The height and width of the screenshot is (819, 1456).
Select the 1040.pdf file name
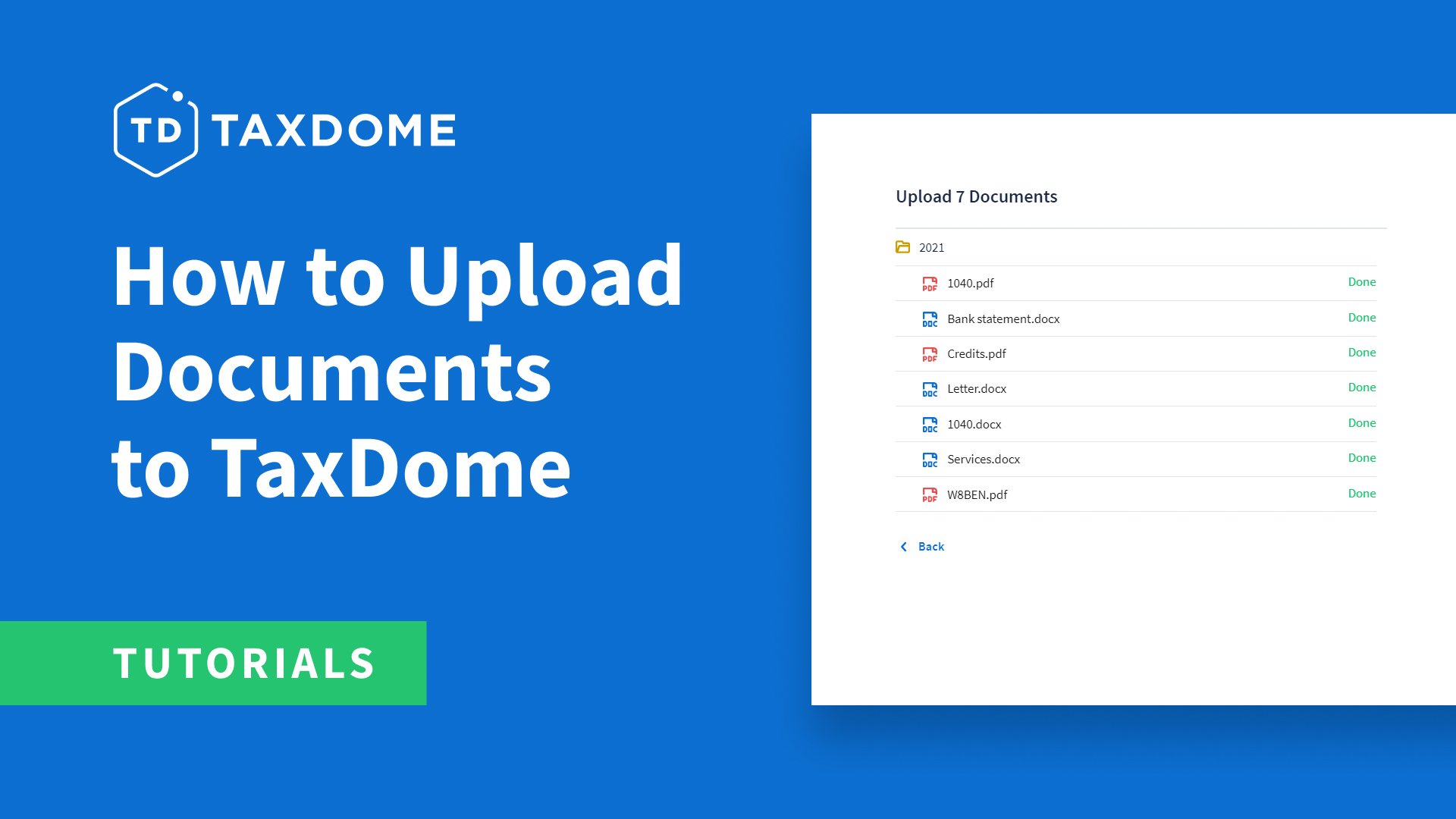(971, 284)
